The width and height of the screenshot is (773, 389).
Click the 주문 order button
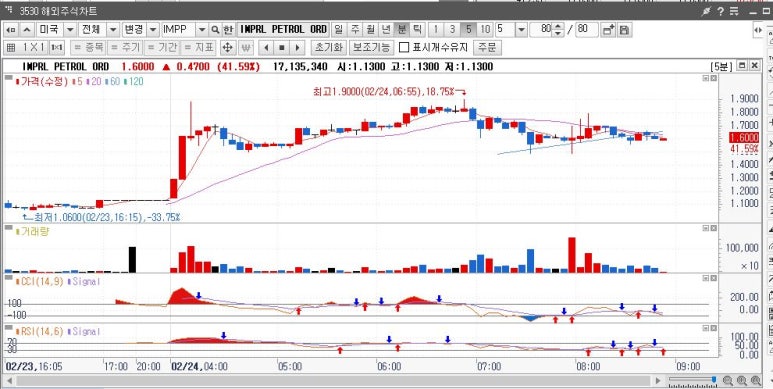tap(487, 48)
